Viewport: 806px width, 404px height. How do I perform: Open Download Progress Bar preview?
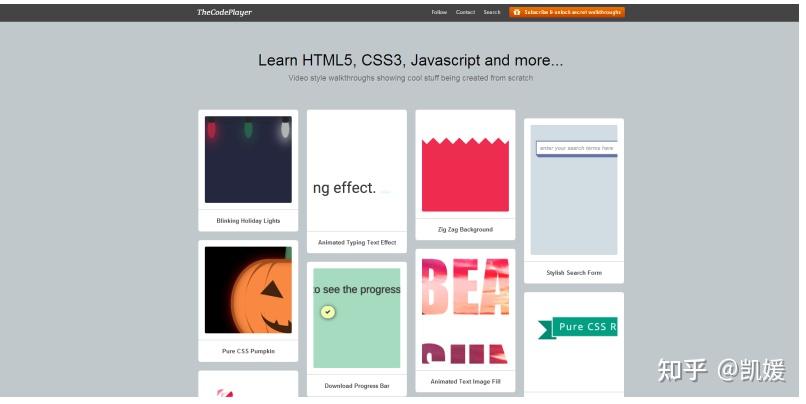[x=357, y=318]
